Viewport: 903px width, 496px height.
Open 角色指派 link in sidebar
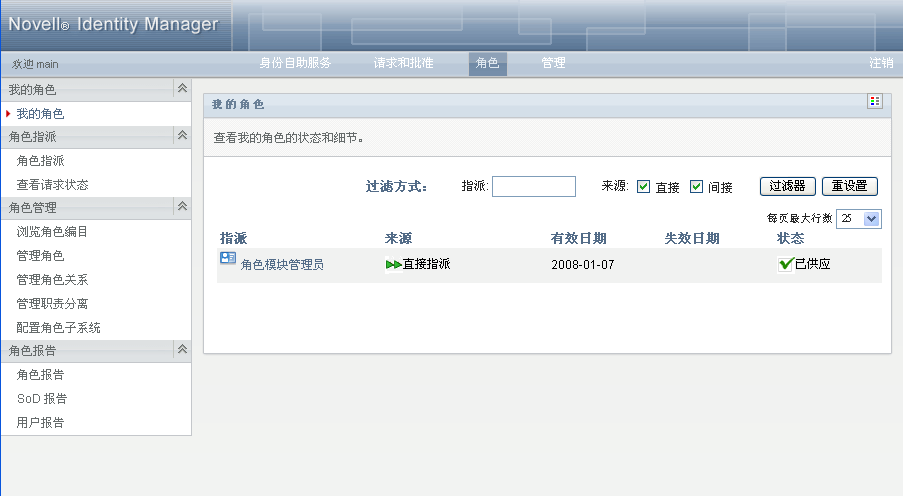click(x=40, y=161)
